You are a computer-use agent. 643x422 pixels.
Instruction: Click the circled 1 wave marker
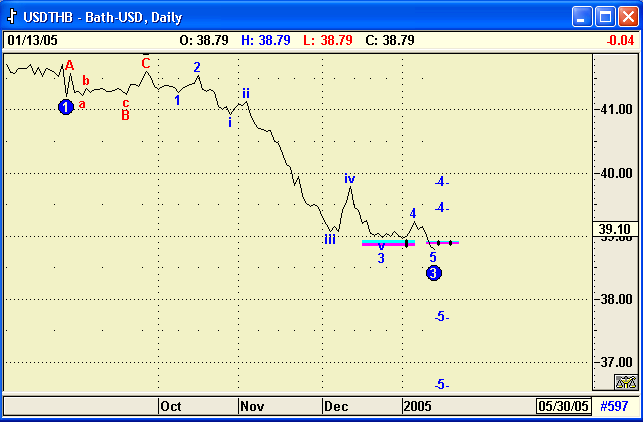pos(66,107)
